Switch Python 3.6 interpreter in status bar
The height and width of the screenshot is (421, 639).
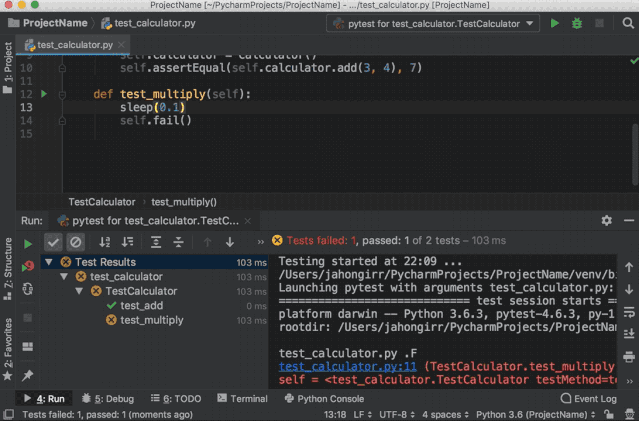point(535,415)
